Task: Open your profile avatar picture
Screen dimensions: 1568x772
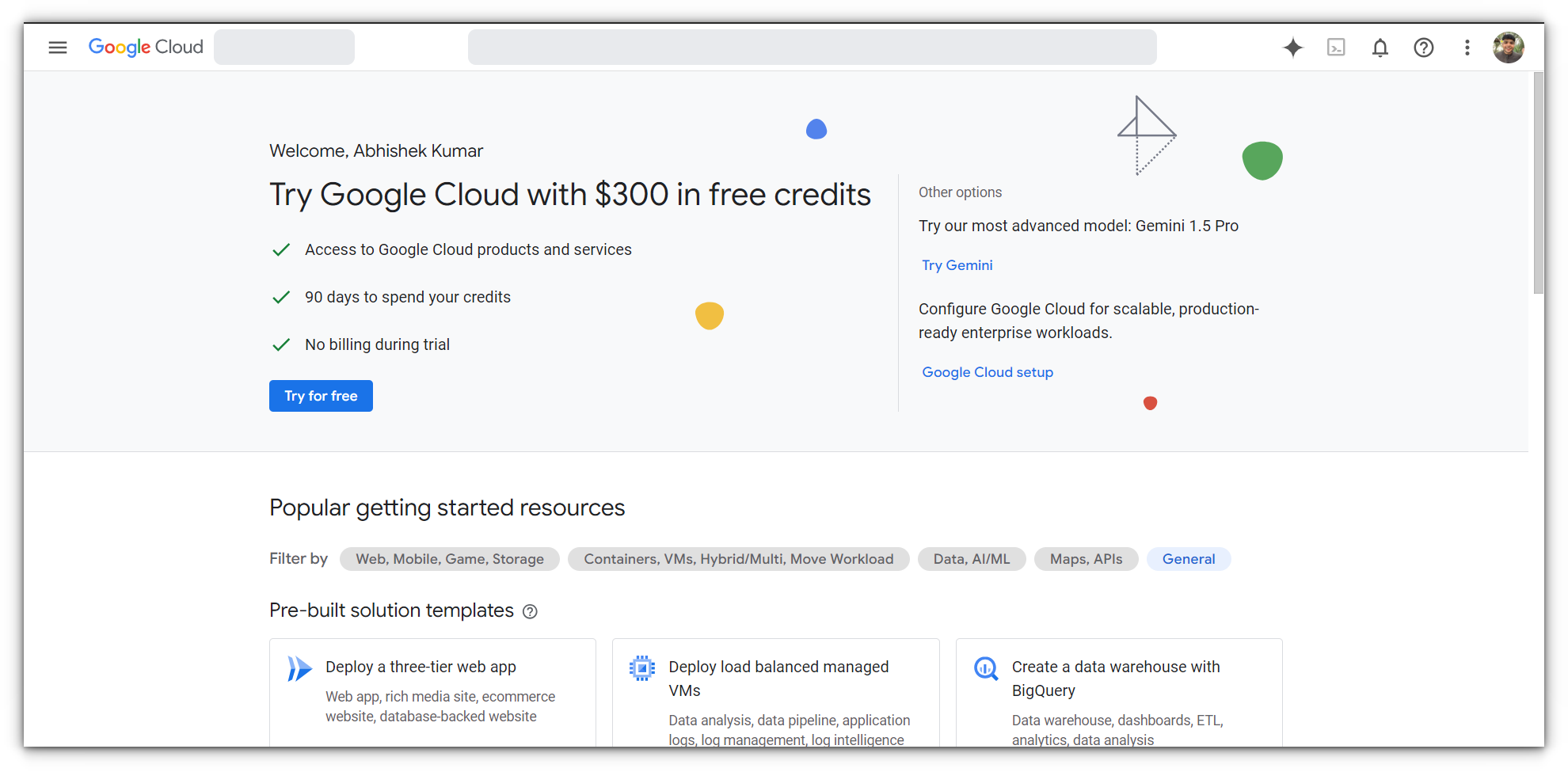Action: coord(1509,47)
